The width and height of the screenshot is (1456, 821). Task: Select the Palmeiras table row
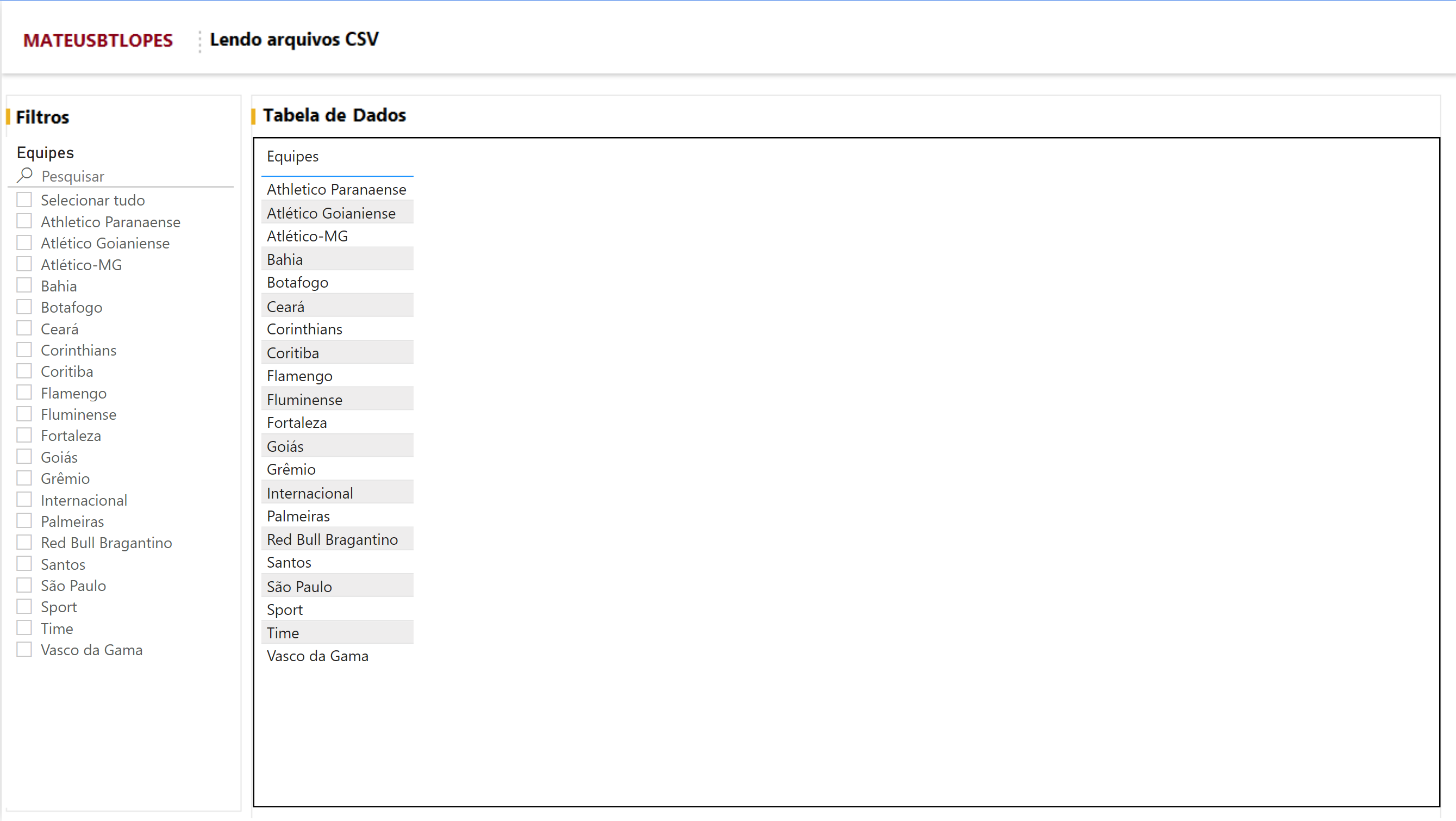coord(298,515)
